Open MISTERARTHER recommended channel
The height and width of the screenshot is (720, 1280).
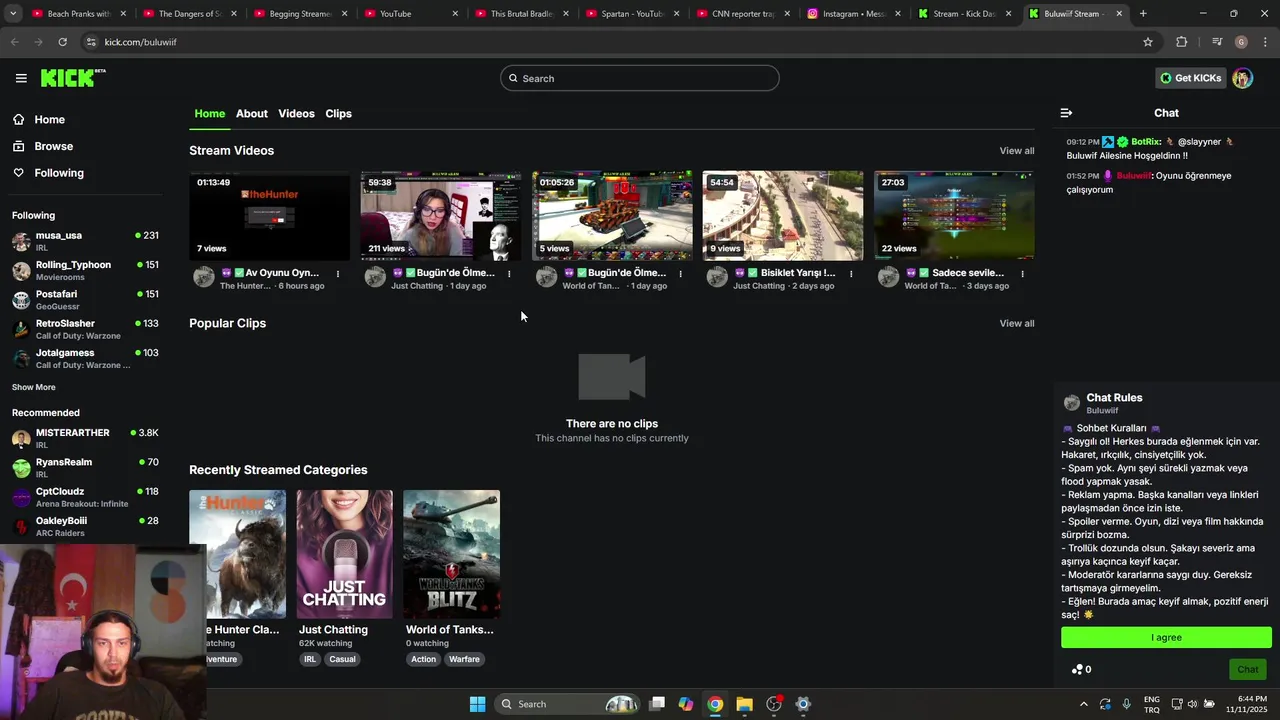[x=85, y=438]
